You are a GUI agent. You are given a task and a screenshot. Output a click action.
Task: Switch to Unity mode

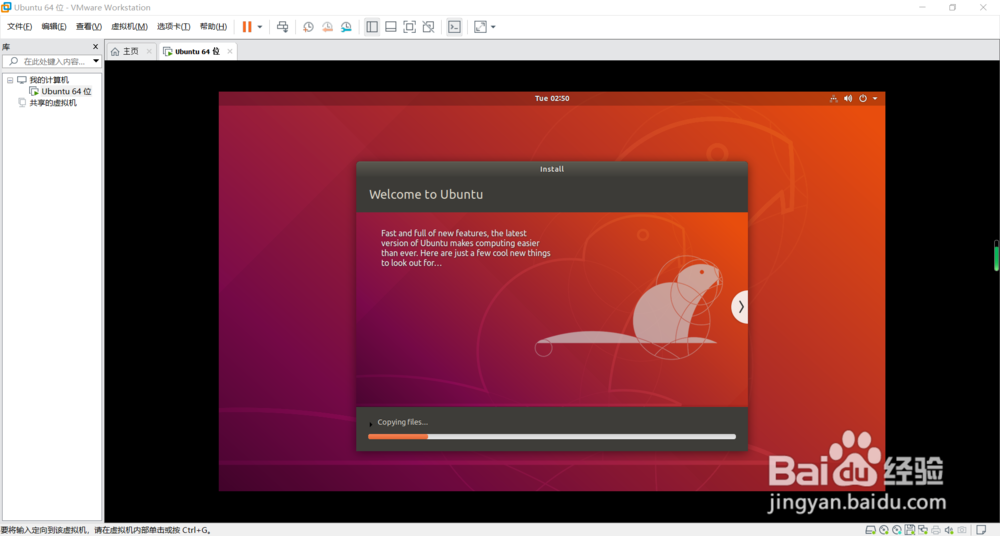[429, 27]
